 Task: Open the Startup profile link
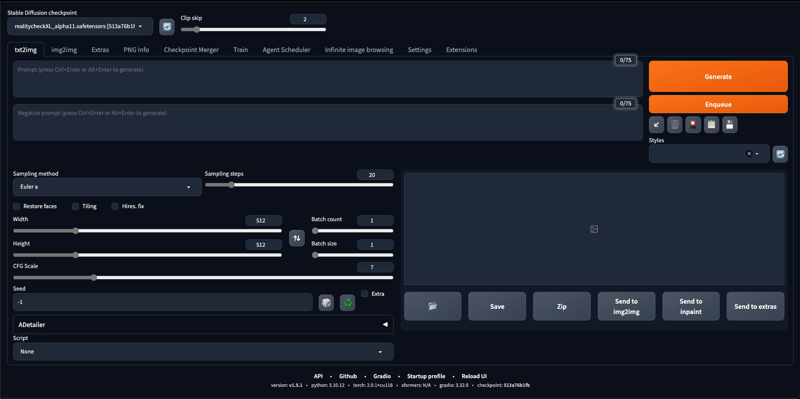click(426, 376)
